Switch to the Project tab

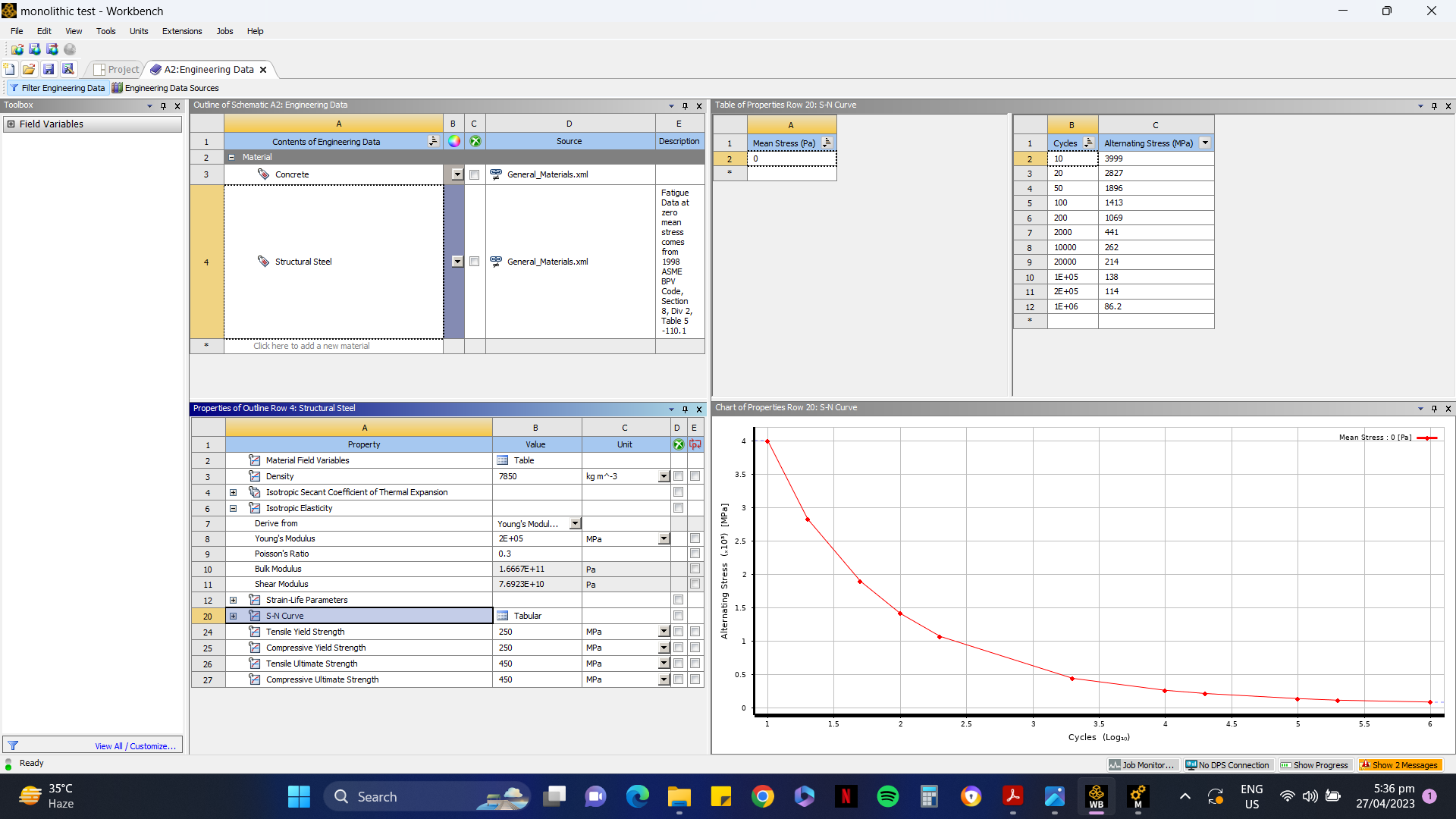click(117, 69)
